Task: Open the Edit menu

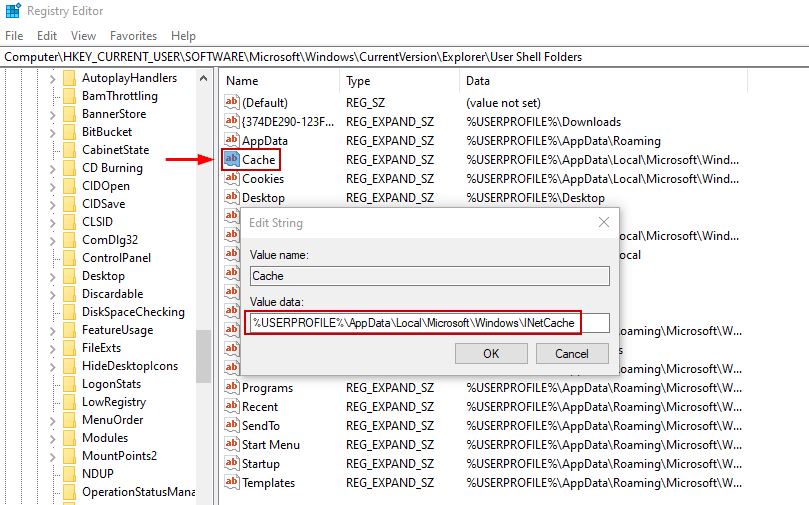Action: pos(47,36)
